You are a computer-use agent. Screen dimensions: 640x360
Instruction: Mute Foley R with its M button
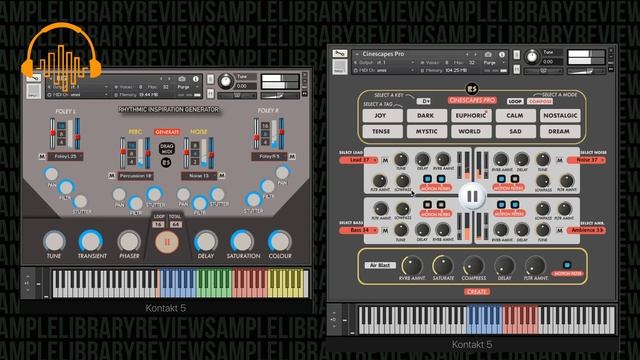click(x=292, y=156)
